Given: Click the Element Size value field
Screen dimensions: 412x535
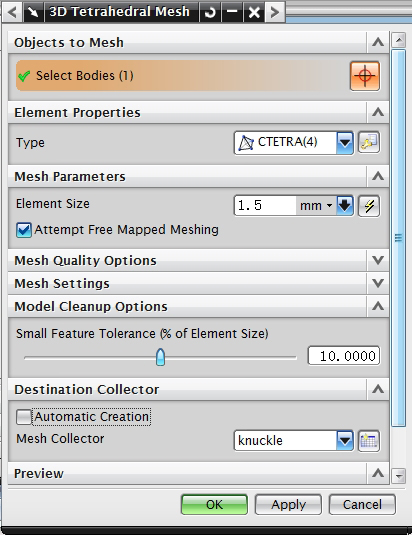Looking at the screenshot, I should [265, 206].
